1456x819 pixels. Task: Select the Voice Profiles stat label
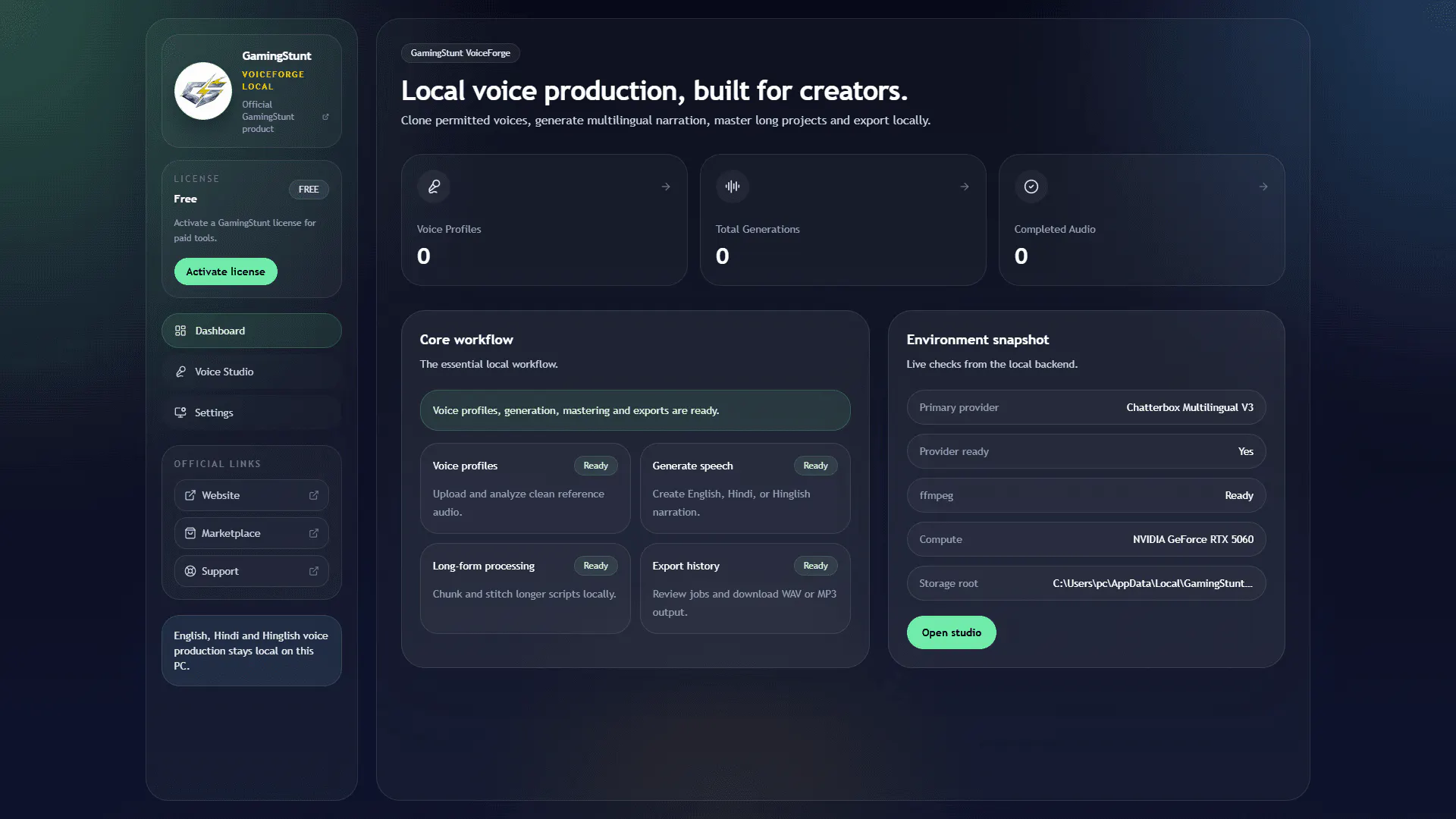click(449, 229)
